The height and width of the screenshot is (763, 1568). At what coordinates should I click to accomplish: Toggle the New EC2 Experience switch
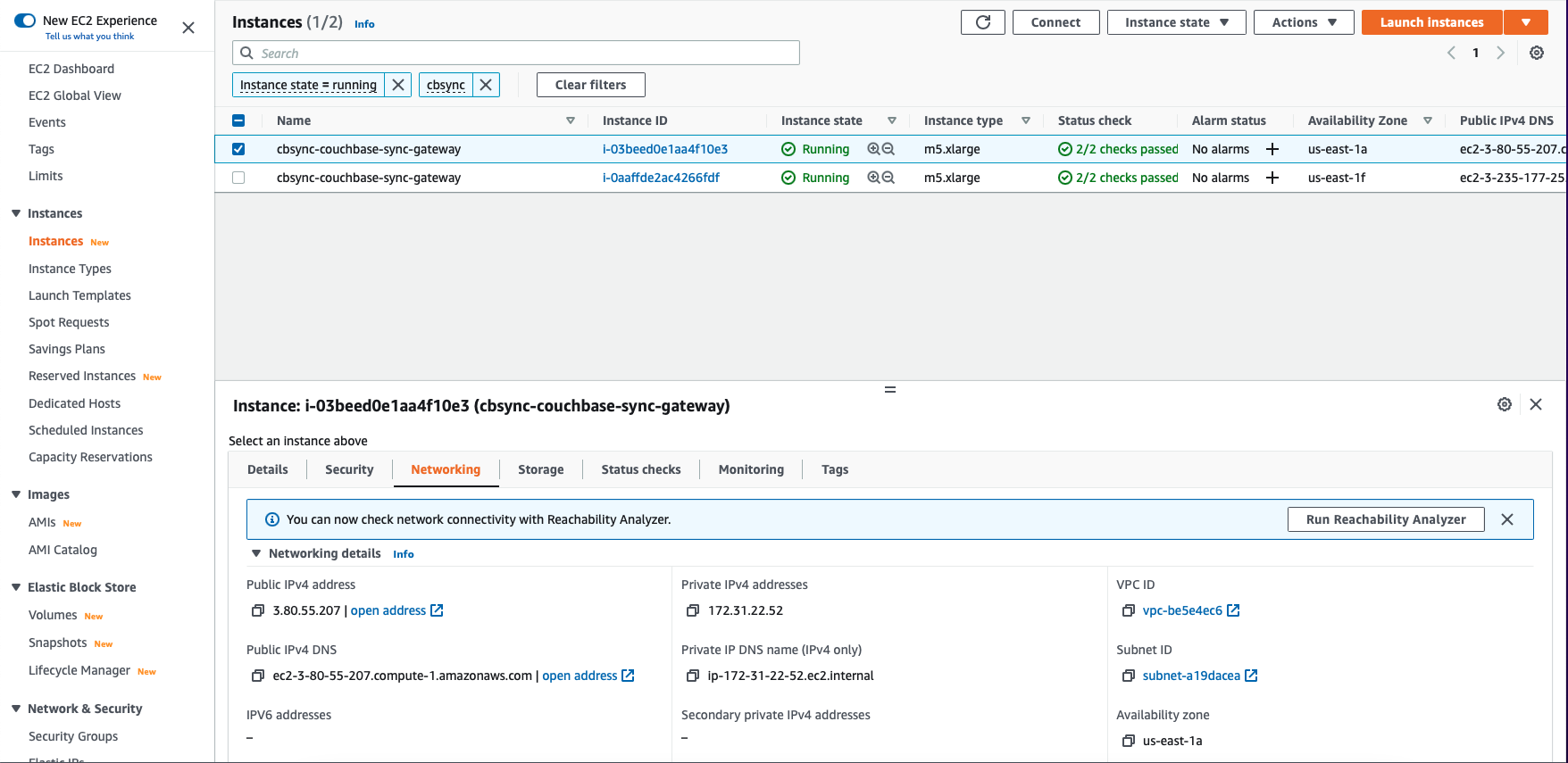tap(25, 21)
